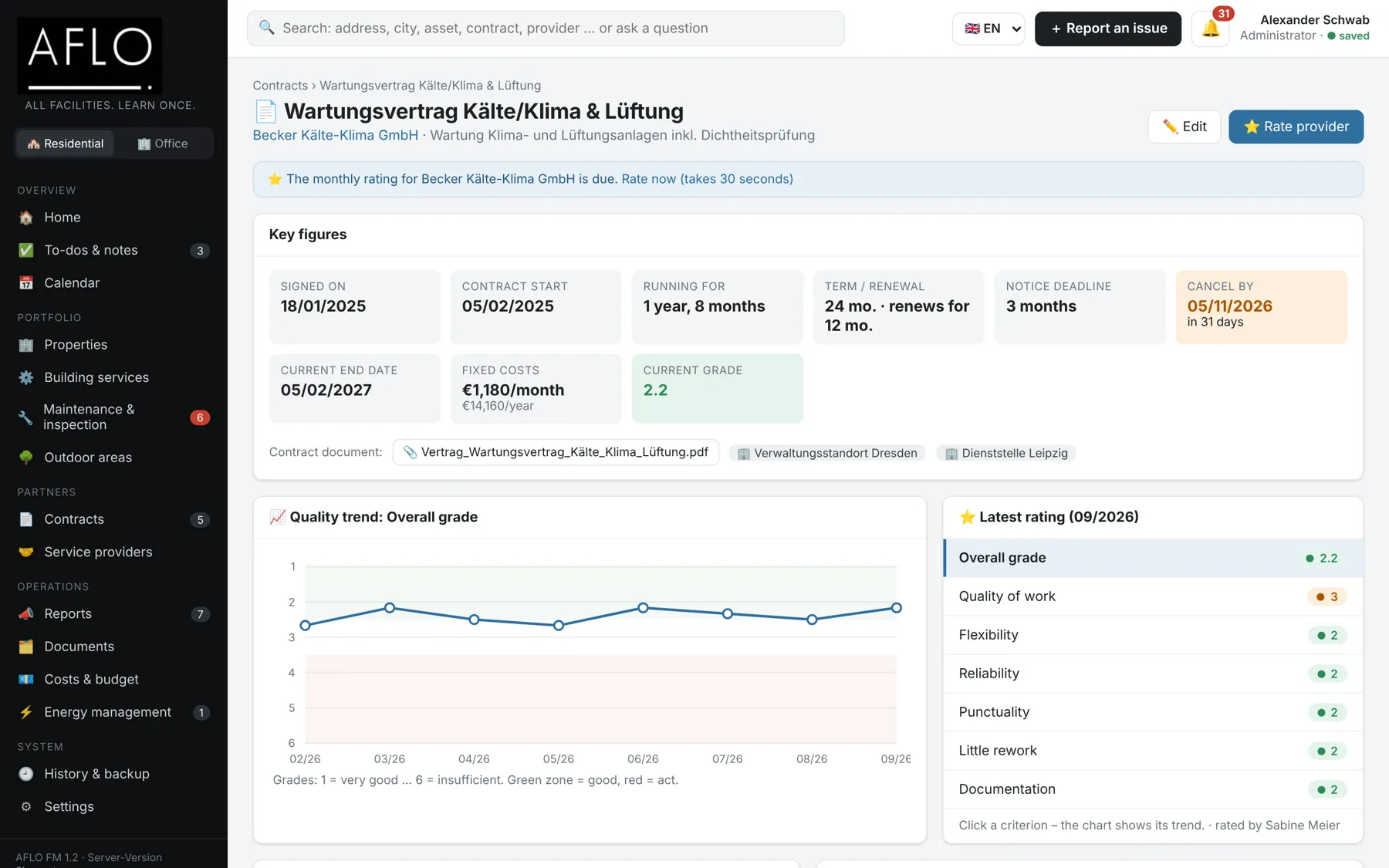Select the Documentation criterion row
The width and height of the screenshot is (1389, 868).
(1153, 789)
